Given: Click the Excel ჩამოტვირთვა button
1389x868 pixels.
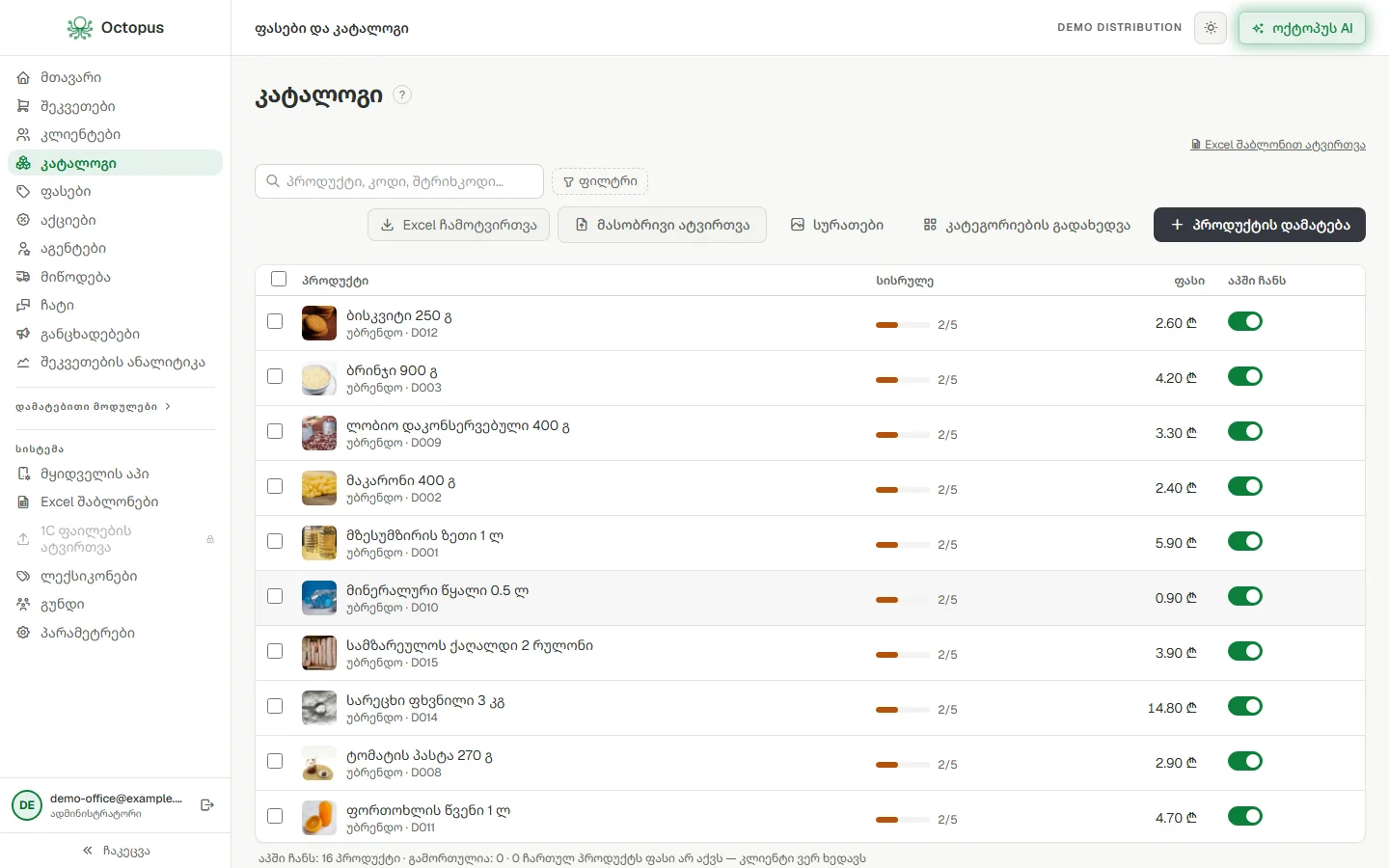Looking at the screenshot, I should pyautogui.click(x=459, y=225).
